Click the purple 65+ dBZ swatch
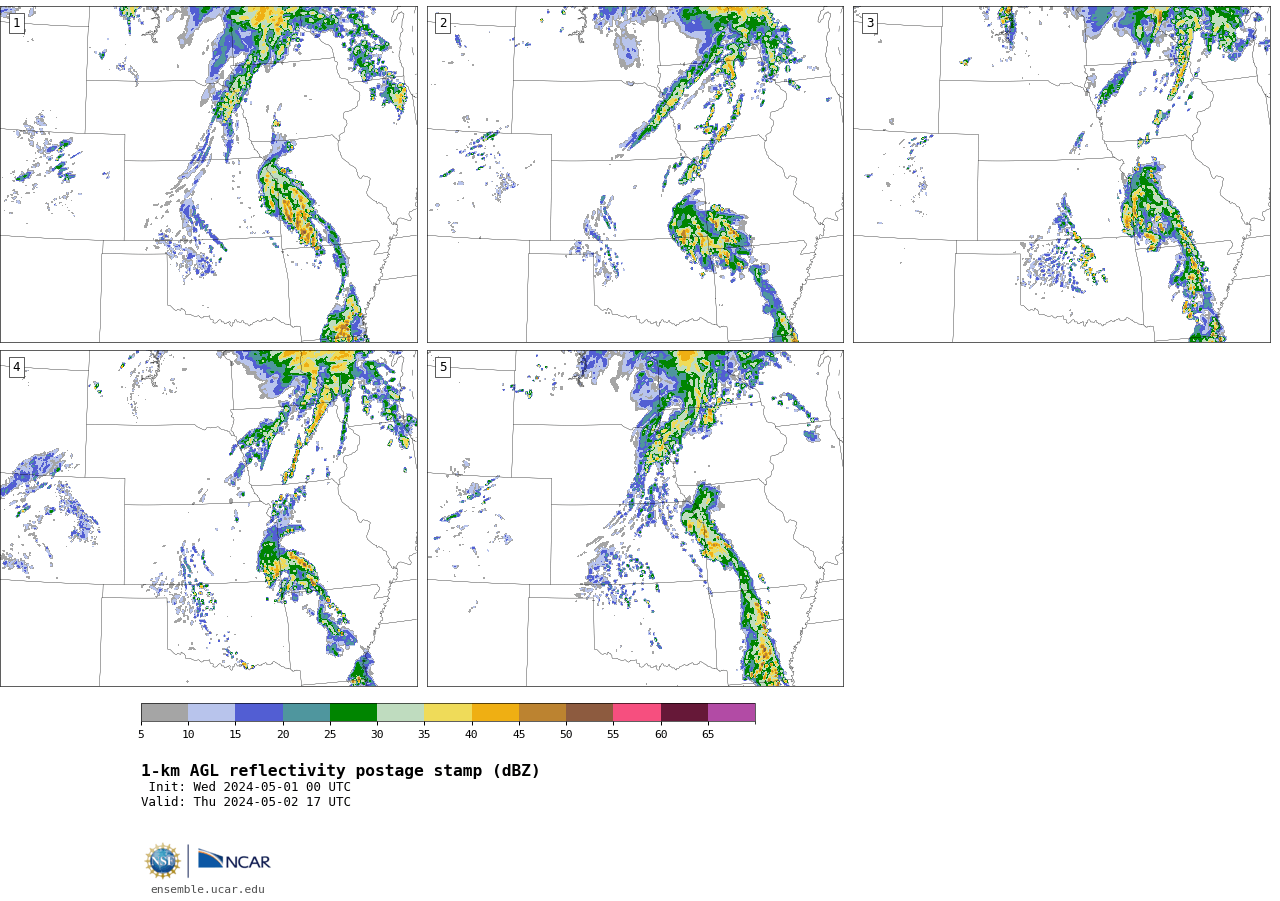The width and height of the screenshot is (1280, 901). pyautogui.click(x=732, y=713)
